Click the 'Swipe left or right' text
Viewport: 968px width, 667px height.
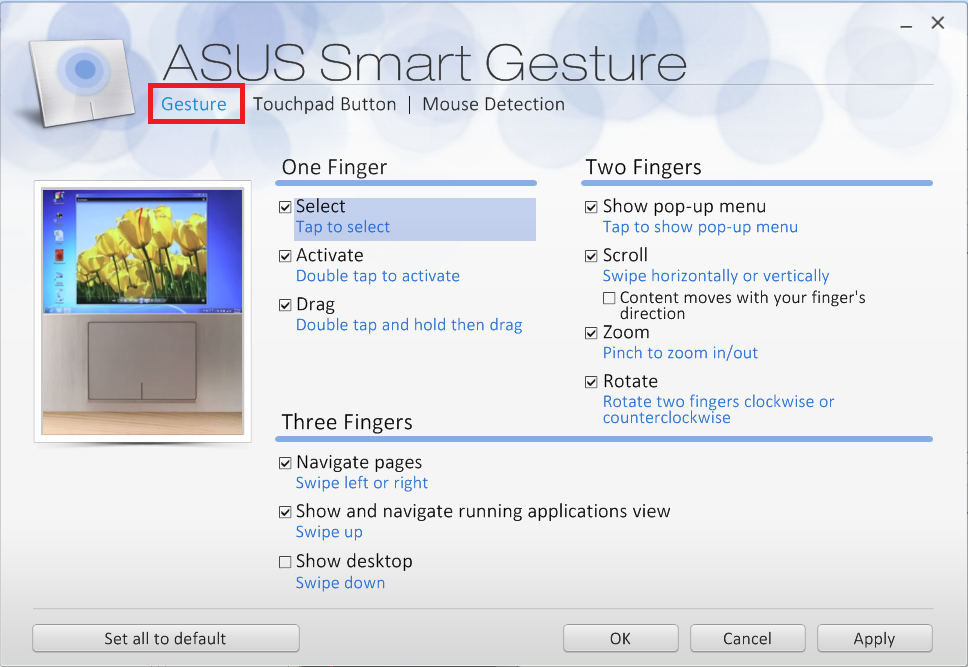click(362, 483)
